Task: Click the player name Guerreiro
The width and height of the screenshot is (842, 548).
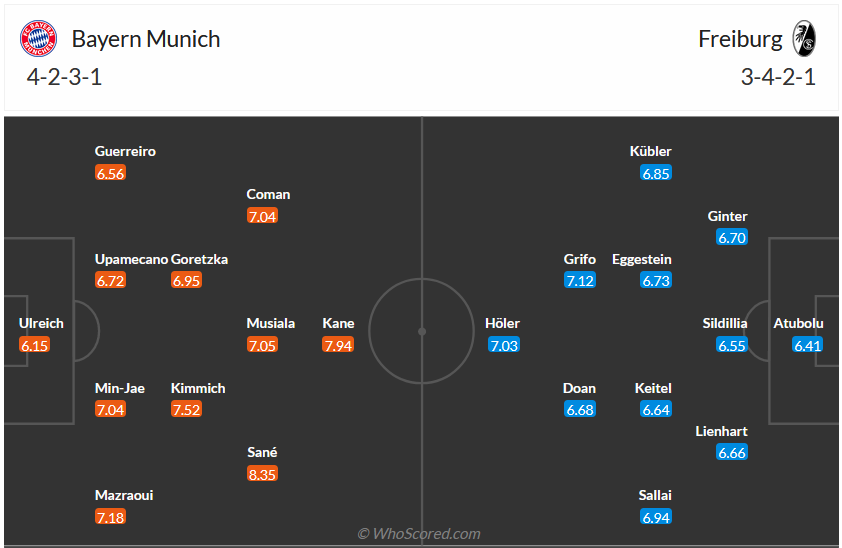Action: 125,152
